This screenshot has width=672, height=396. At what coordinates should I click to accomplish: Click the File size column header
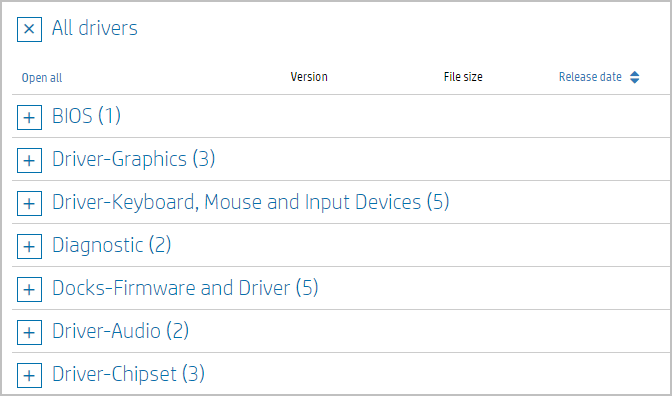463,77
